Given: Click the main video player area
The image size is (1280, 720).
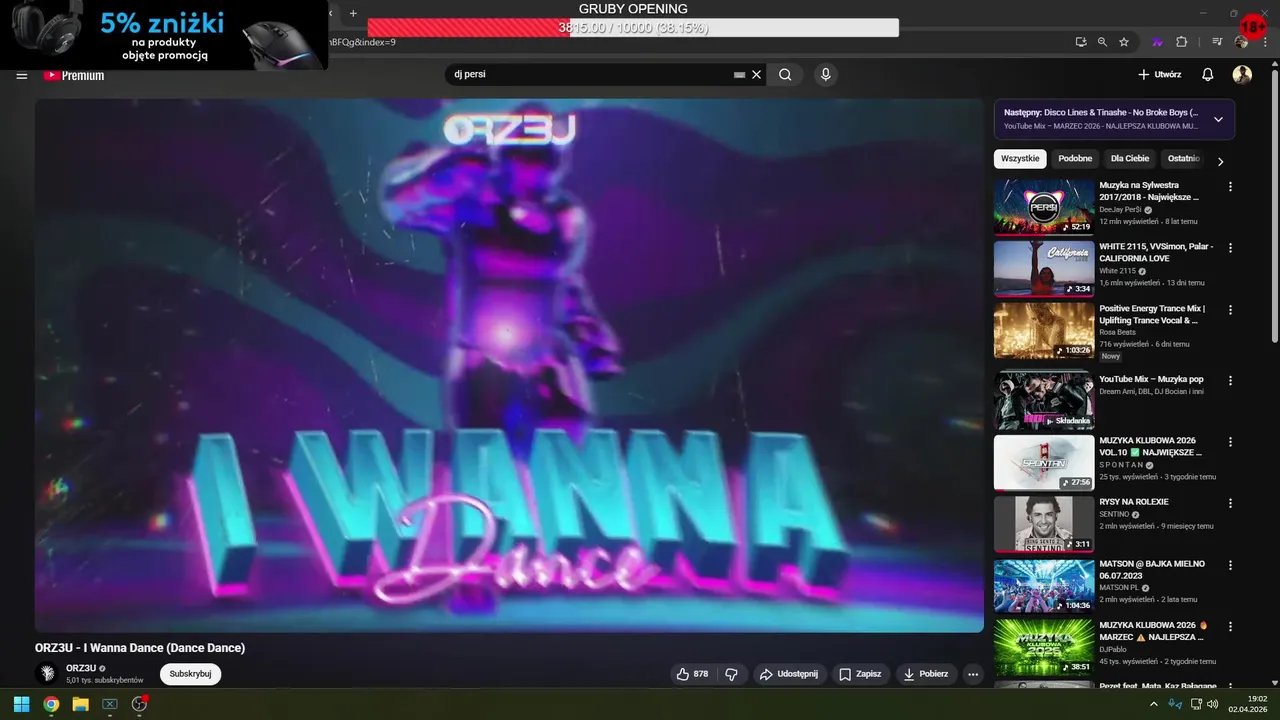Looking at the screenshot, I should click(509, 365).
